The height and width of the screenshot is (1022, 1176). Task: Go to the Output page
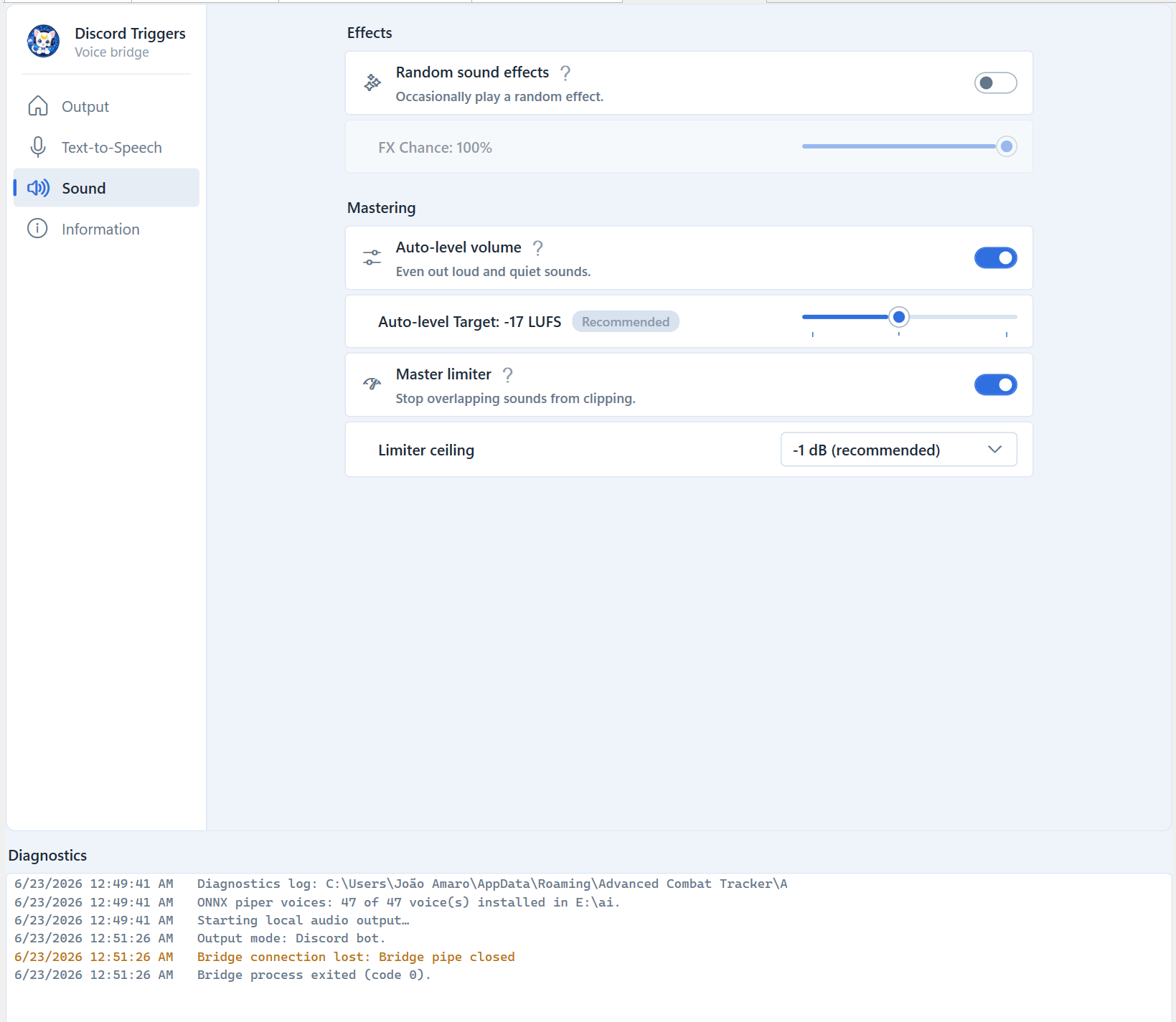(106, 106)
